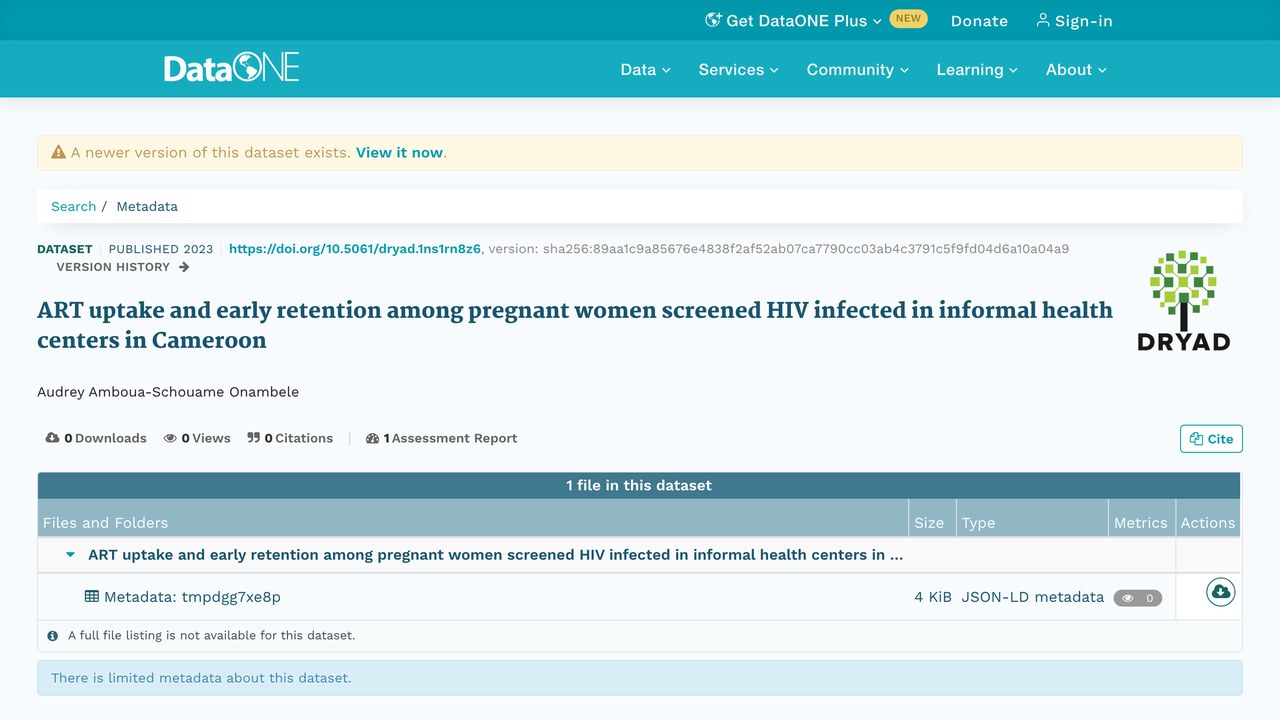This screenshot has width=1280, height=720.
Task: Click the download cloud icon for metadata file
Action: tap(1220, 593)
